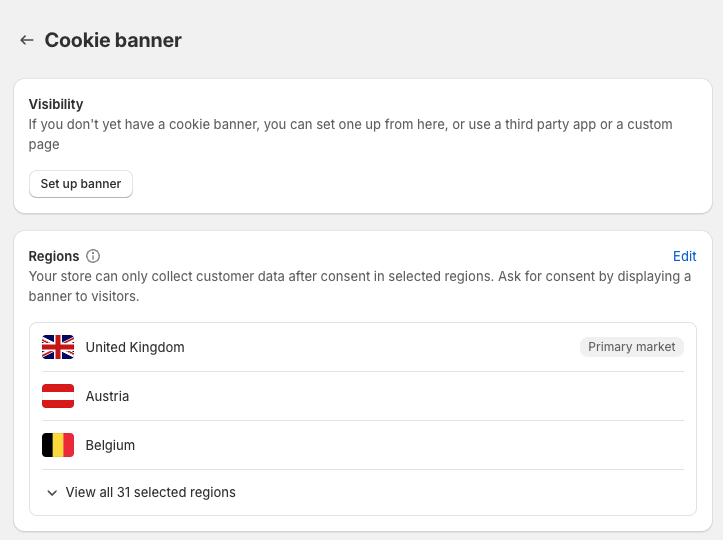The height and width of the screenshot is (540, 723).
Task: Expand the chevron before View all regions
Action: tap(52, 493)
